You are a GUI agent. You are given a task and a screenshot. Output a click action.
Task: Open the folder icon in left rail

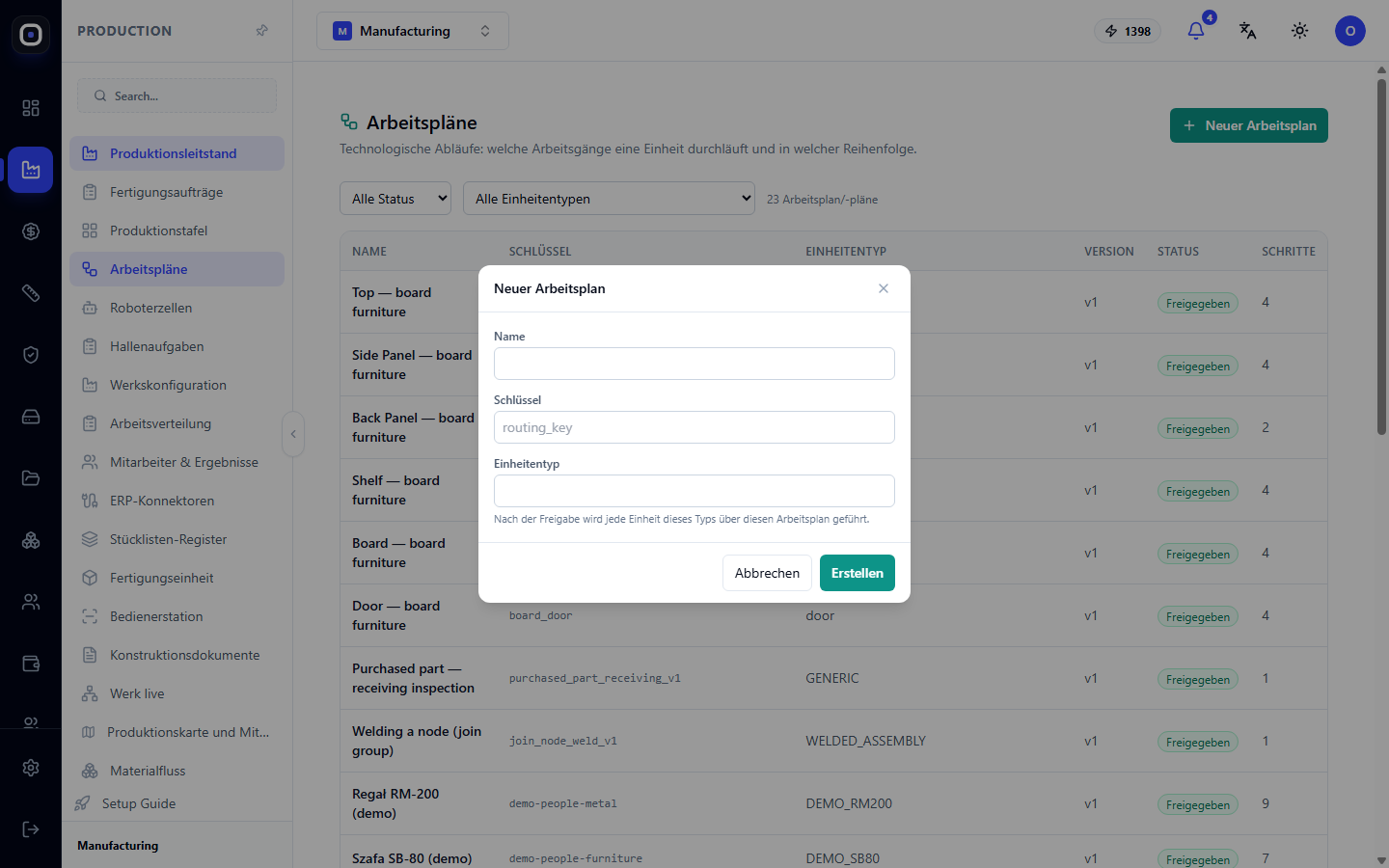31,478
